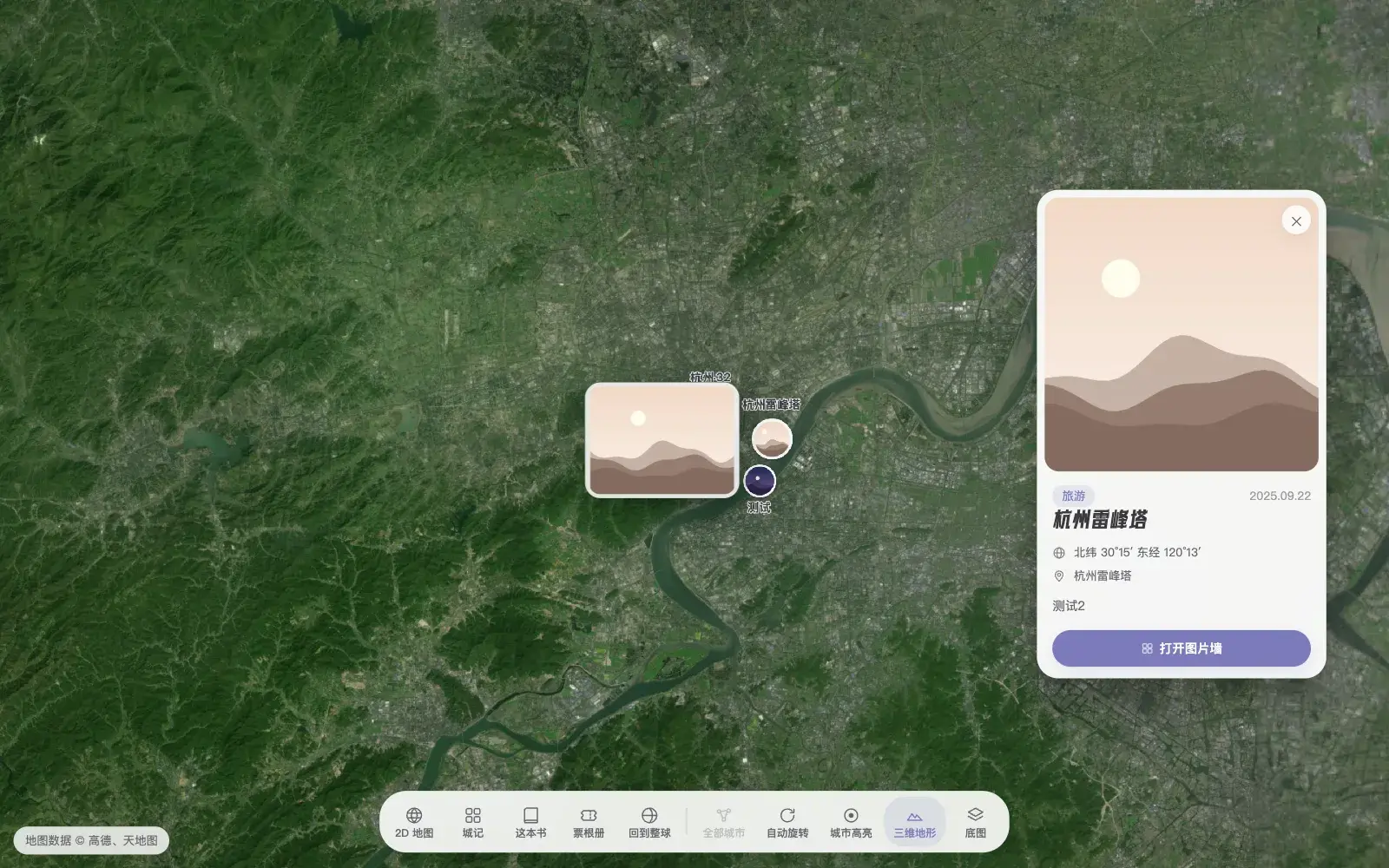
Task: Click the 测试2 description text
Action: 1069,606
